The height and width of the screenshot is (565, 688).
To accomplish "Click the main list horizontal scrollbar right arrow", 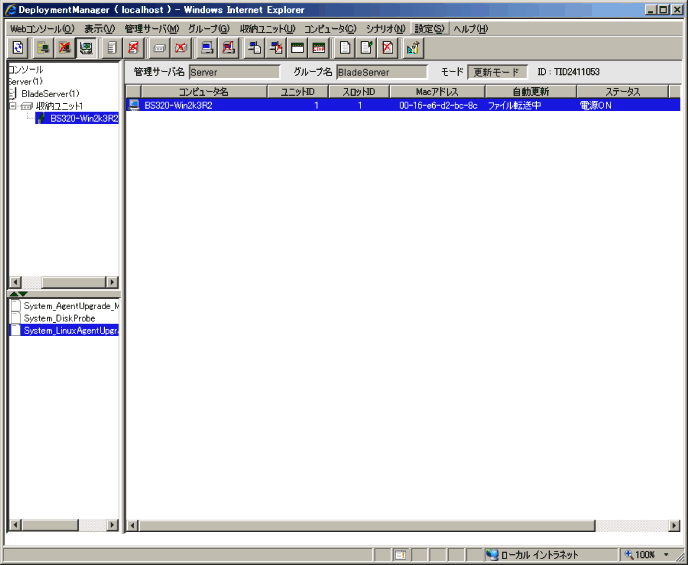I will [674, 526].
